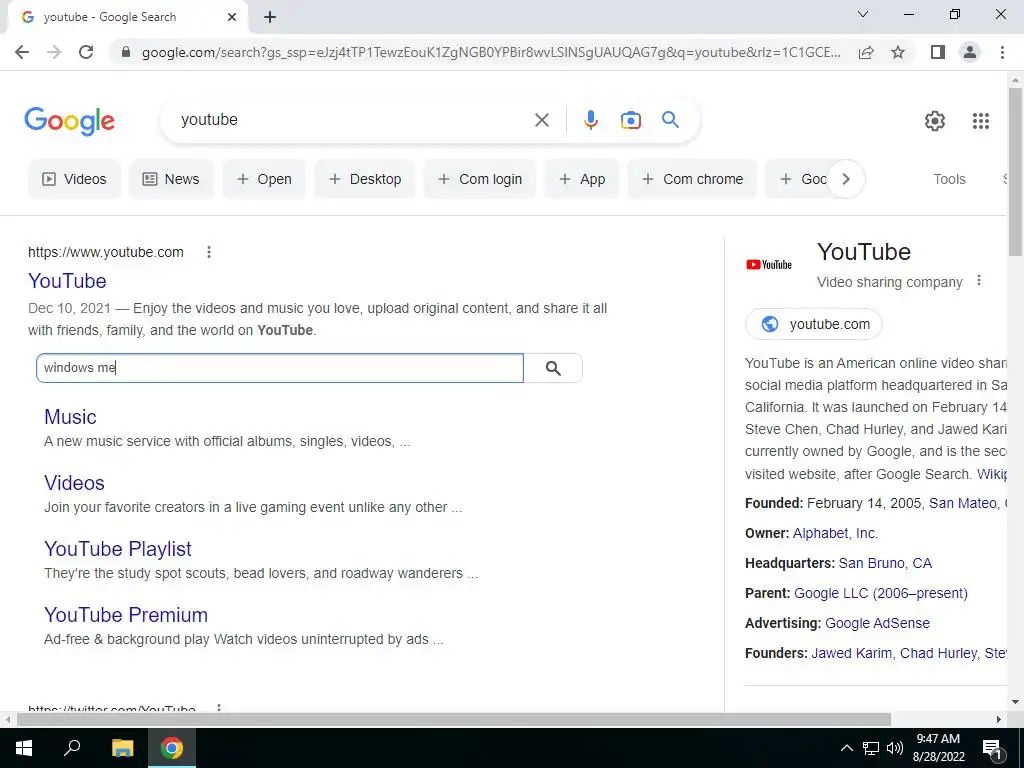View site info via the padlock icon
Screen dimensions: 1024x768
[x=126, y=52]
